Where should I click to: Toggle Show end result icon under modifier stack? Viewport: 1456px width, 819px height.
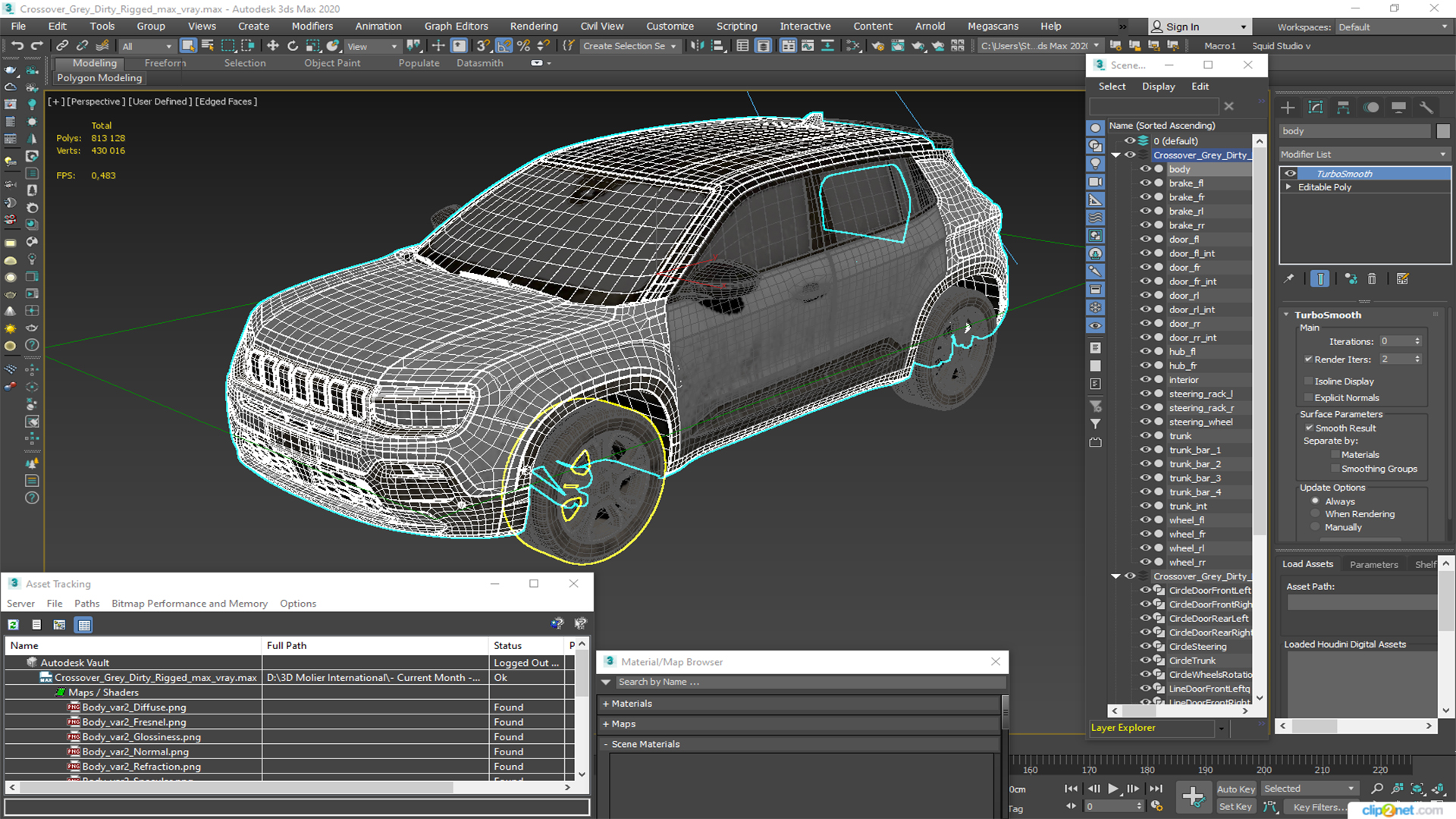point(1320,279)
